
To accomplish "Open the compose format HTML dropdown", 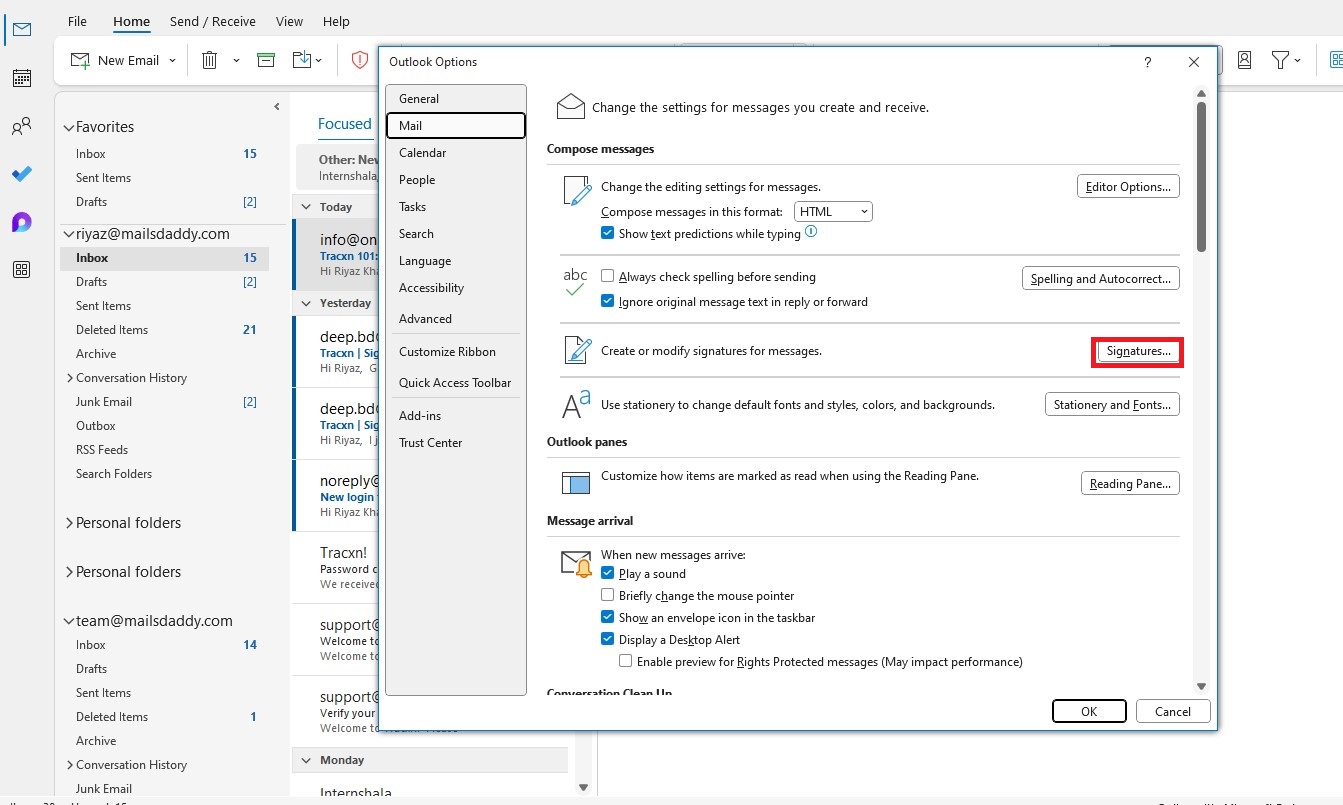I will click(833, 212).
